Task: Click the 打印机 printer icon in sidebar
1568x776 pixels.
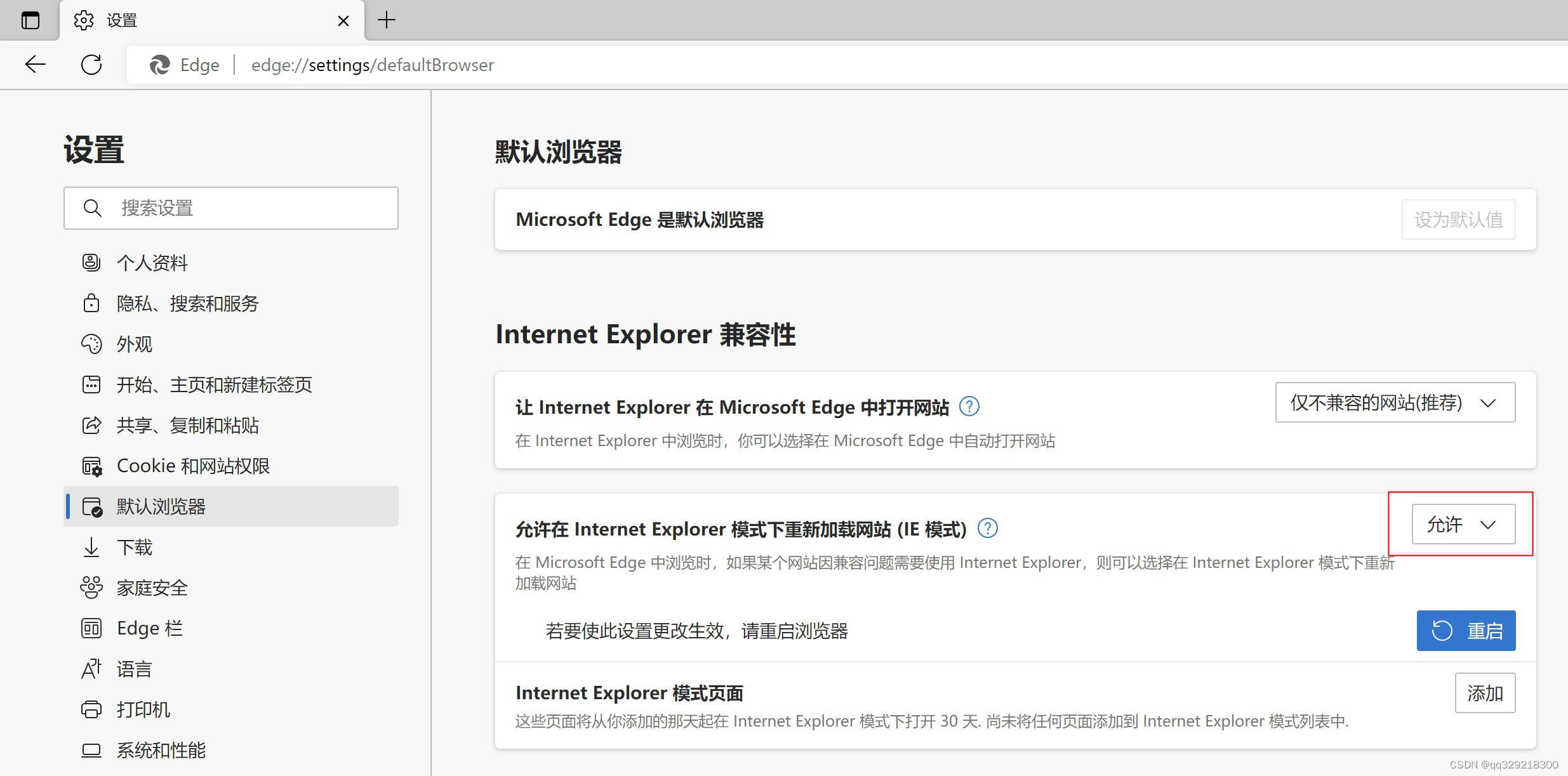Action: [x=91, y=709]
